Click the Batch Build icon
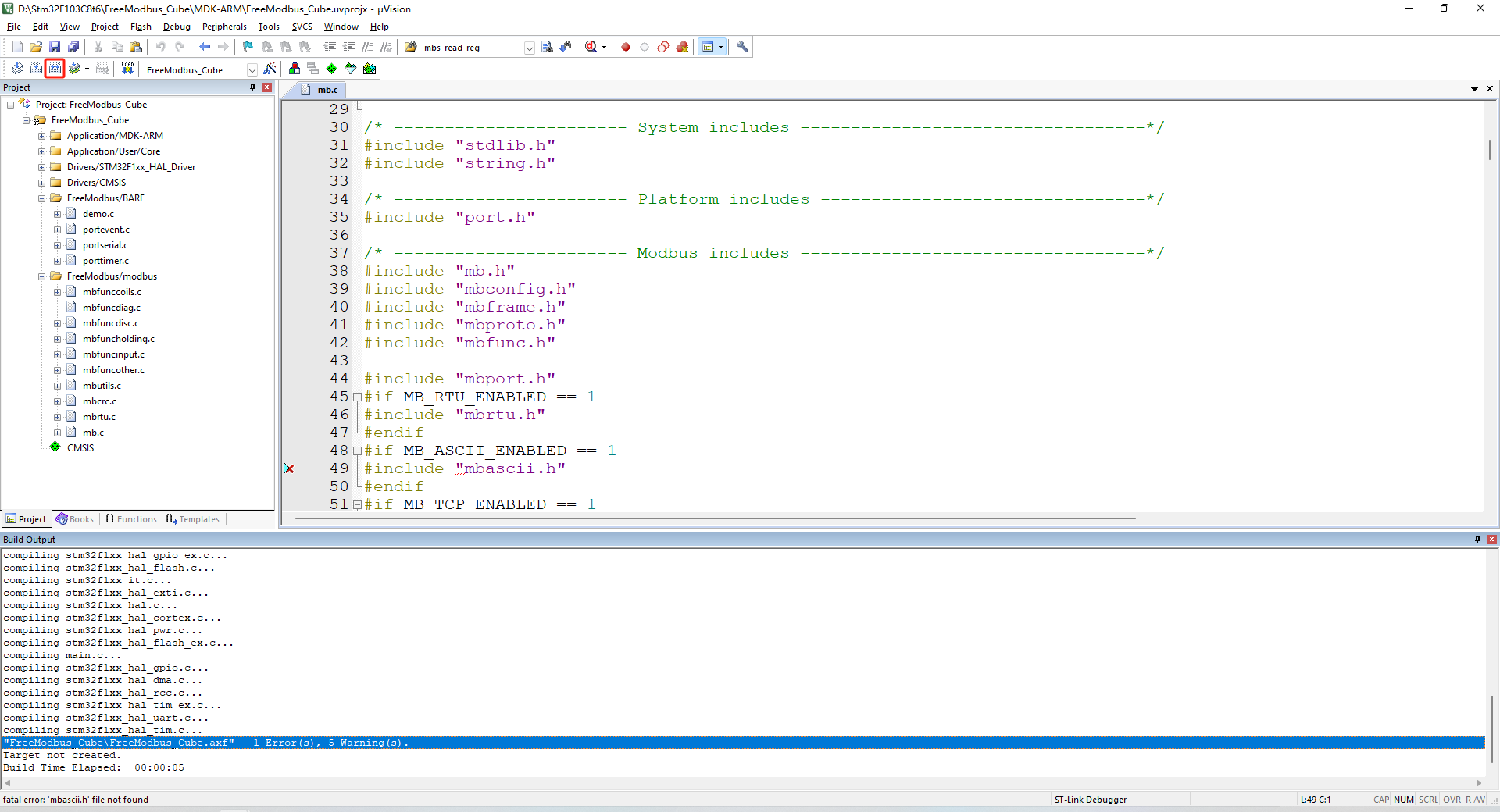Screen dimensions: 1500x812 click(74, 69)
